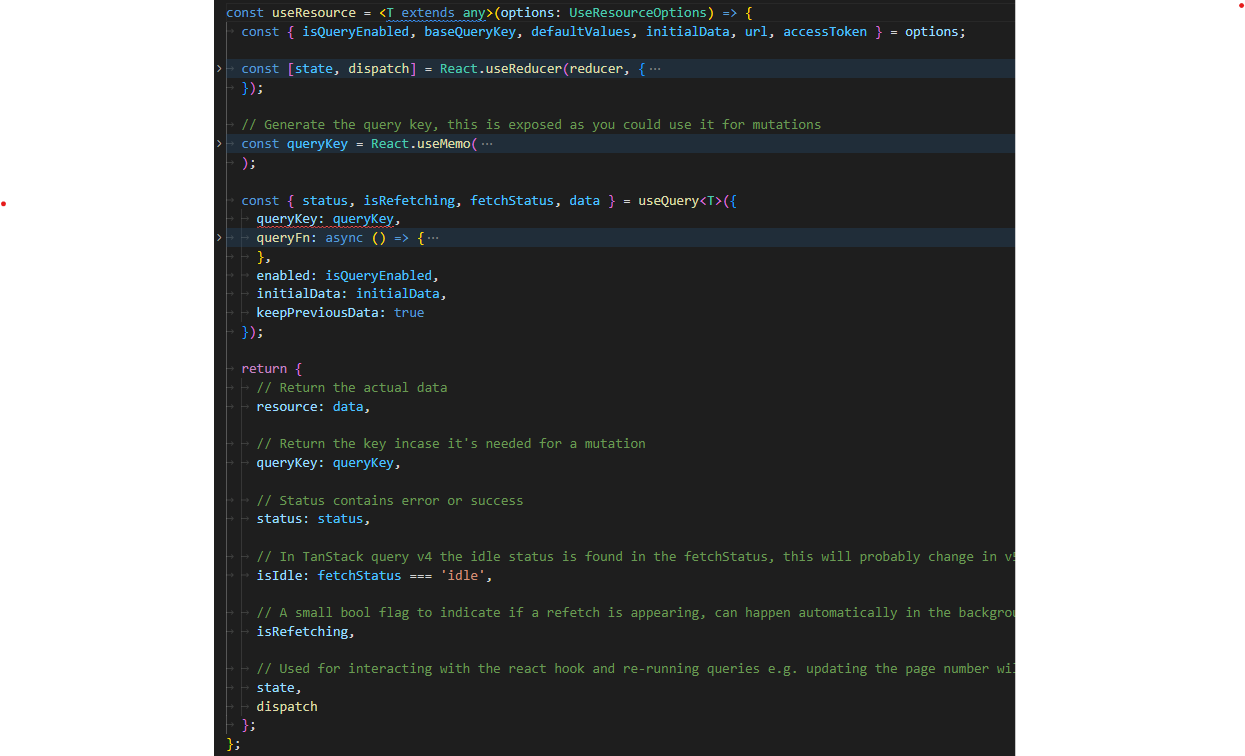Click the 'state,' line in the return object
The height and width of the screenshot is (756, 1245).
tap(279, 688)
